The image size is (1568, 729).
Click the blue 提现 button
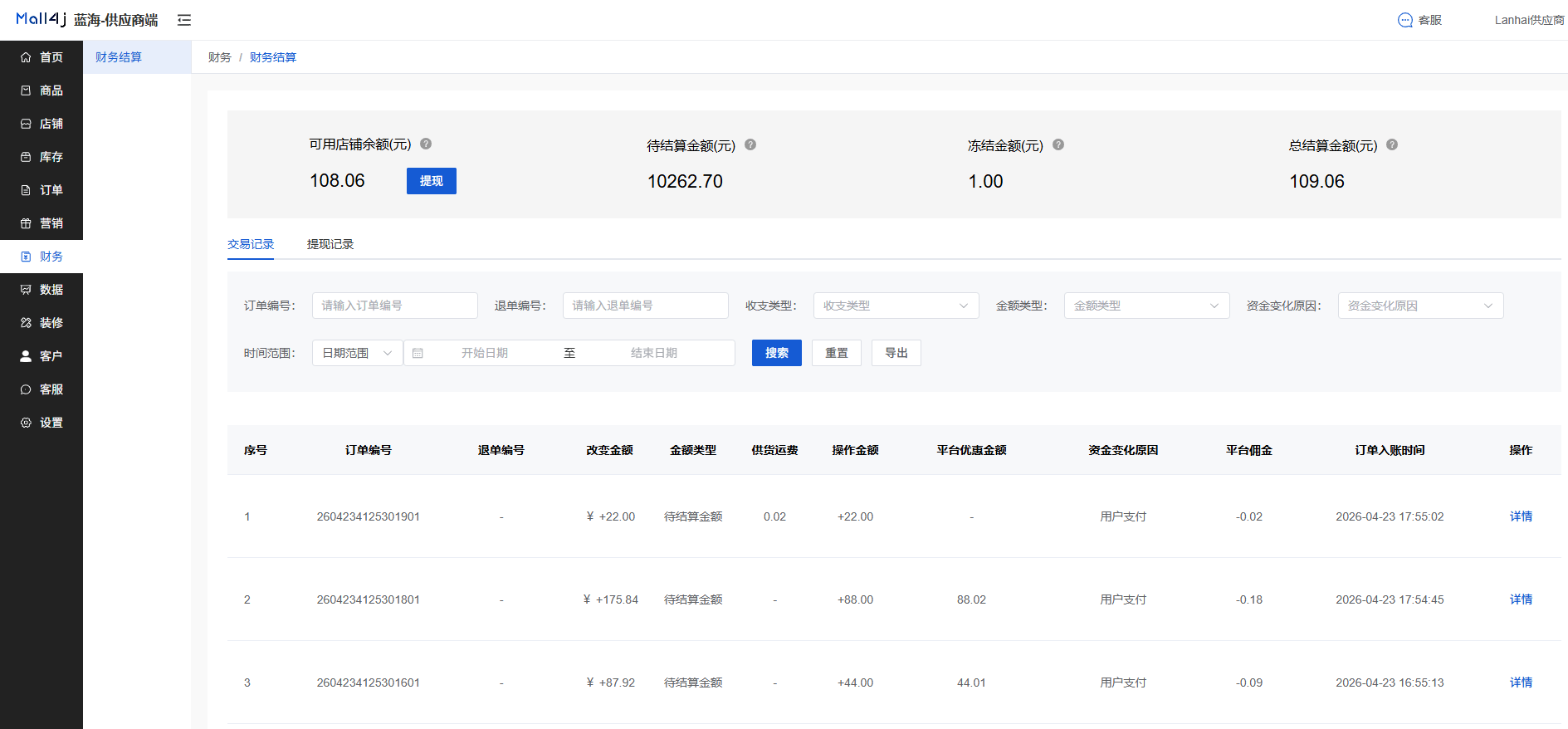coord(432,181)
